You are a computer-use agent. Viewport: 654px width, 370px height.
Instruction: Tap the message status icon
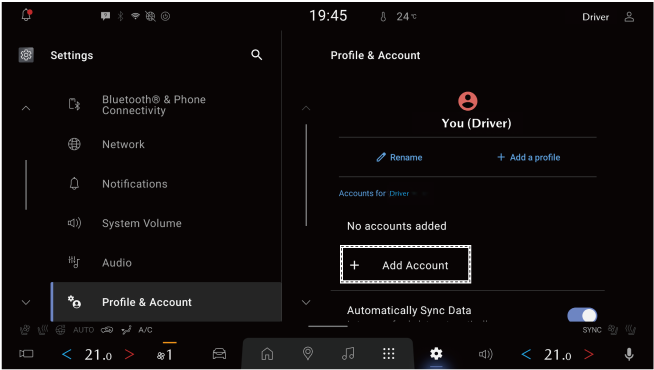coord(106,16)
